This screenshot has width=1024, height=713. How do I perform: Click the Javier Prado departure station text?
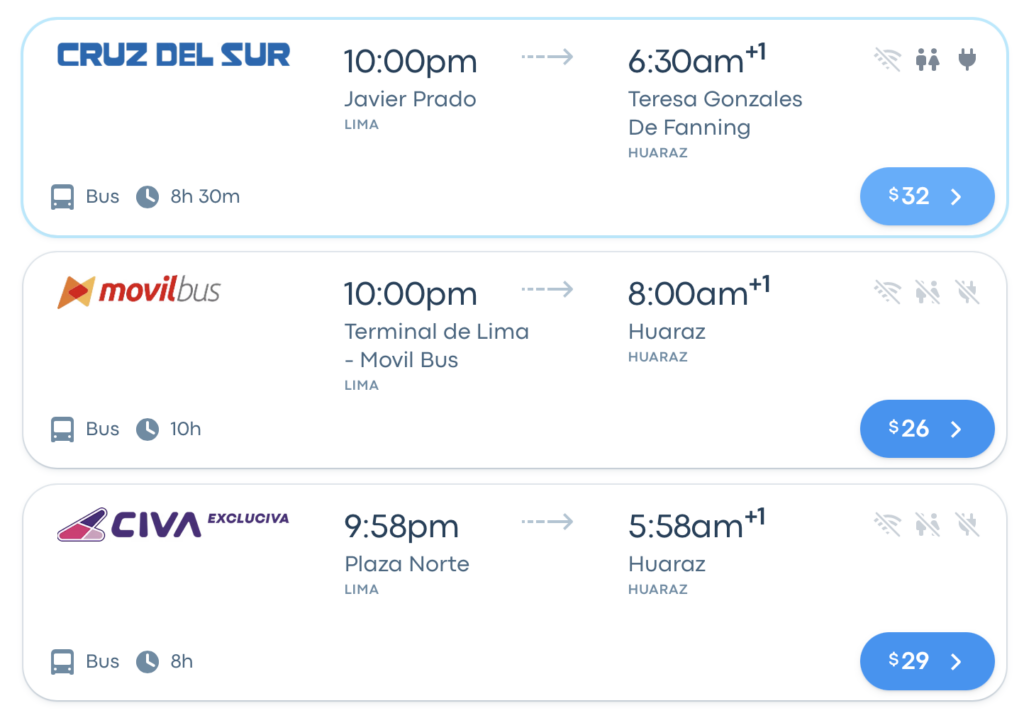(410, 99)
